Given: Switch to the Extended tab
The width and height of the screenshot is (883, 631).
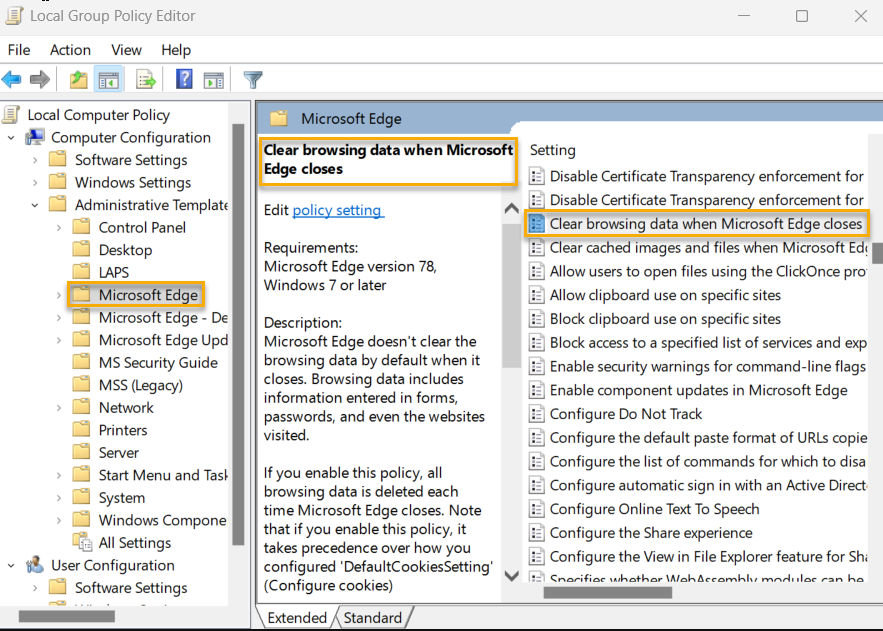Looking at the screenshot, I should [297, 617].
